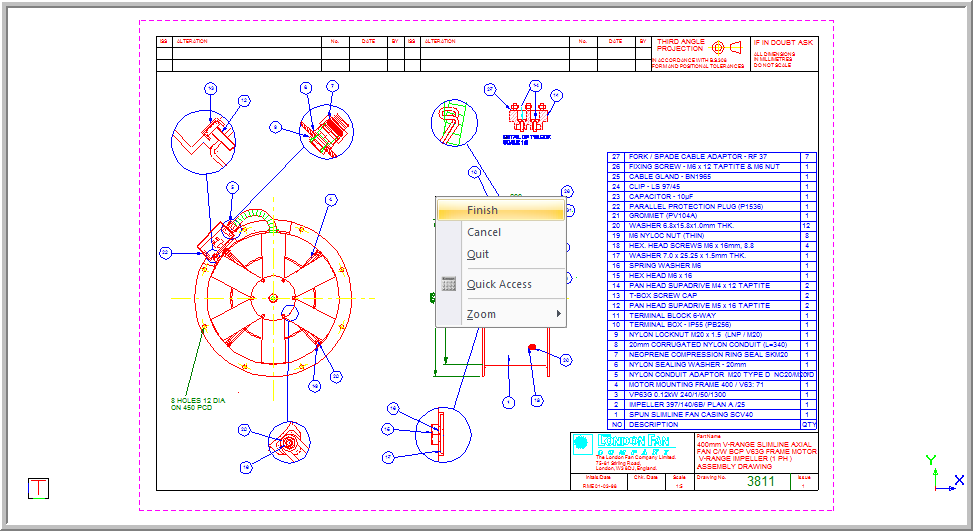
Task: Click the red dot on the side view
Action: click(x=532, y=347)
